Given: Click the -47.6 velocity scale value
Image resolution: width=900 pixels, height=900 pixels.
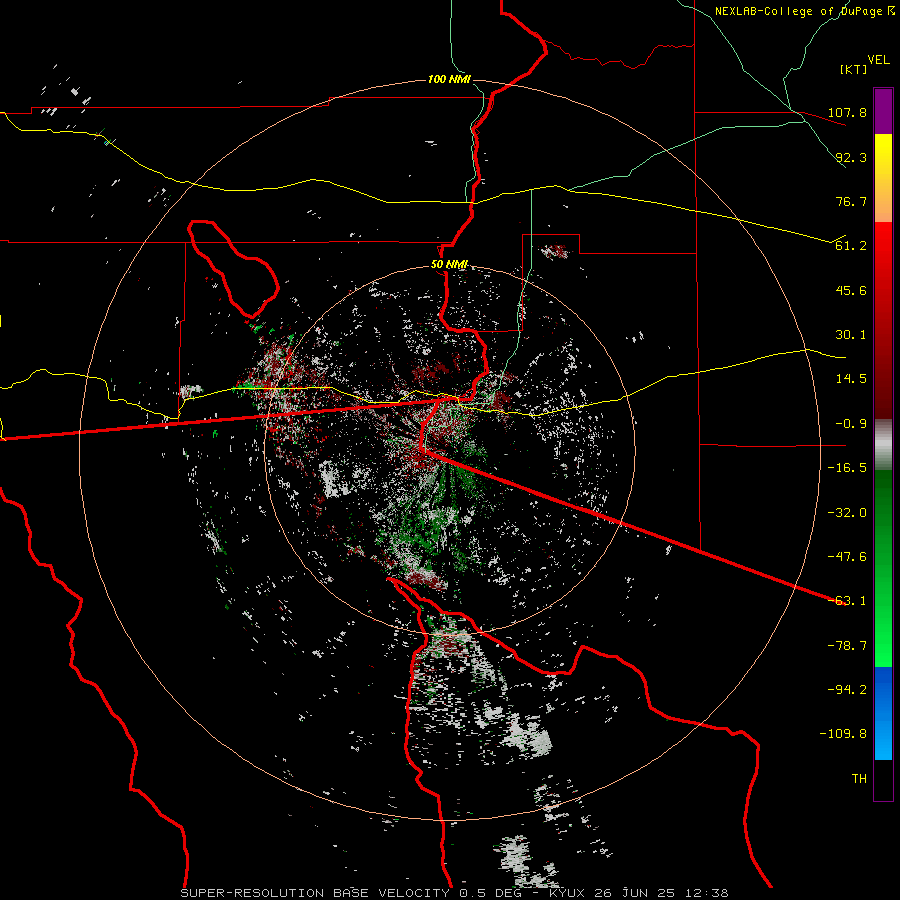Looking at the screenshot, I should [x=847, y=557].
